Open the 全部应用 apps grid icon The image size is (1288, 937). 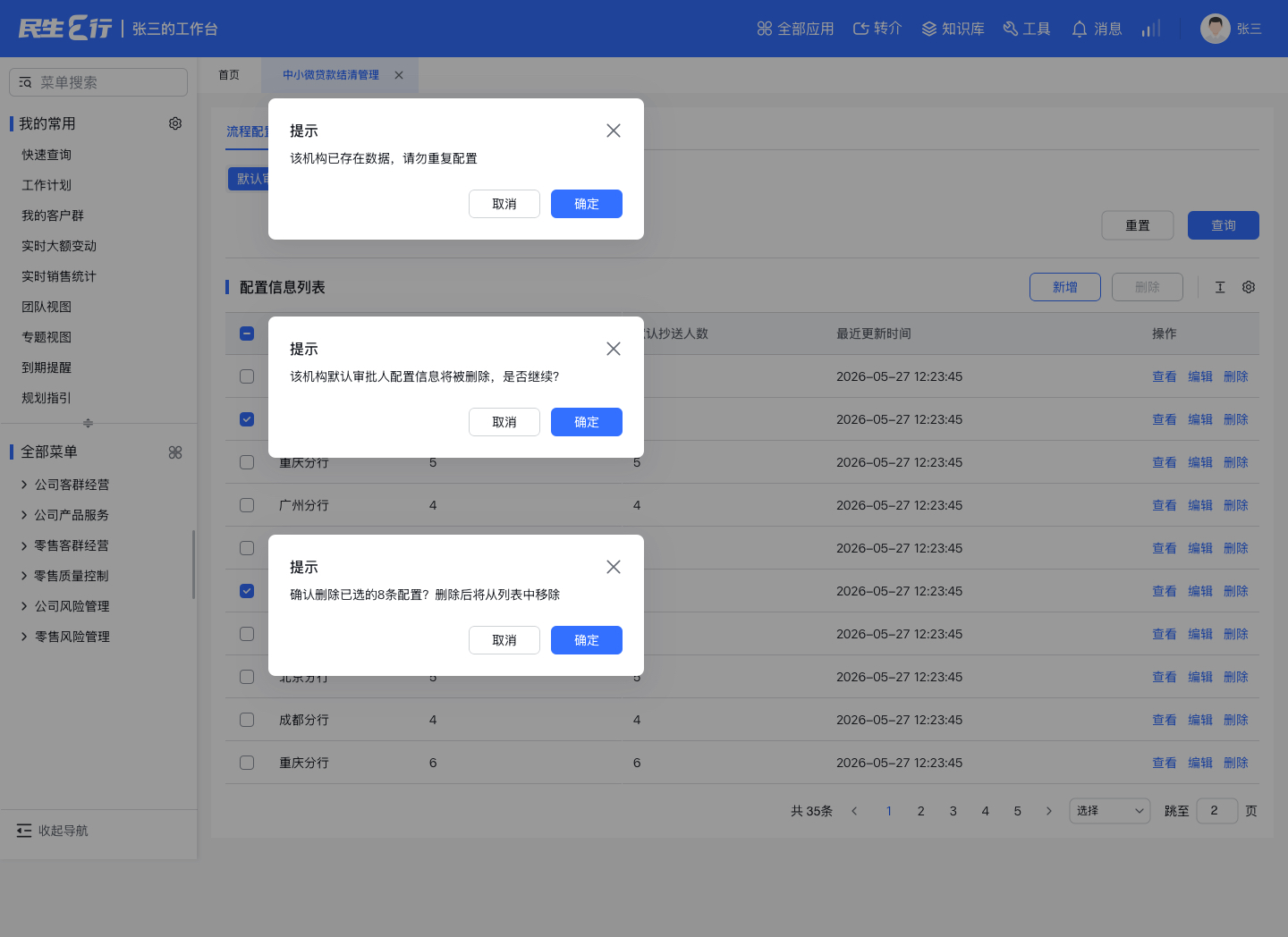click(764, 29)
